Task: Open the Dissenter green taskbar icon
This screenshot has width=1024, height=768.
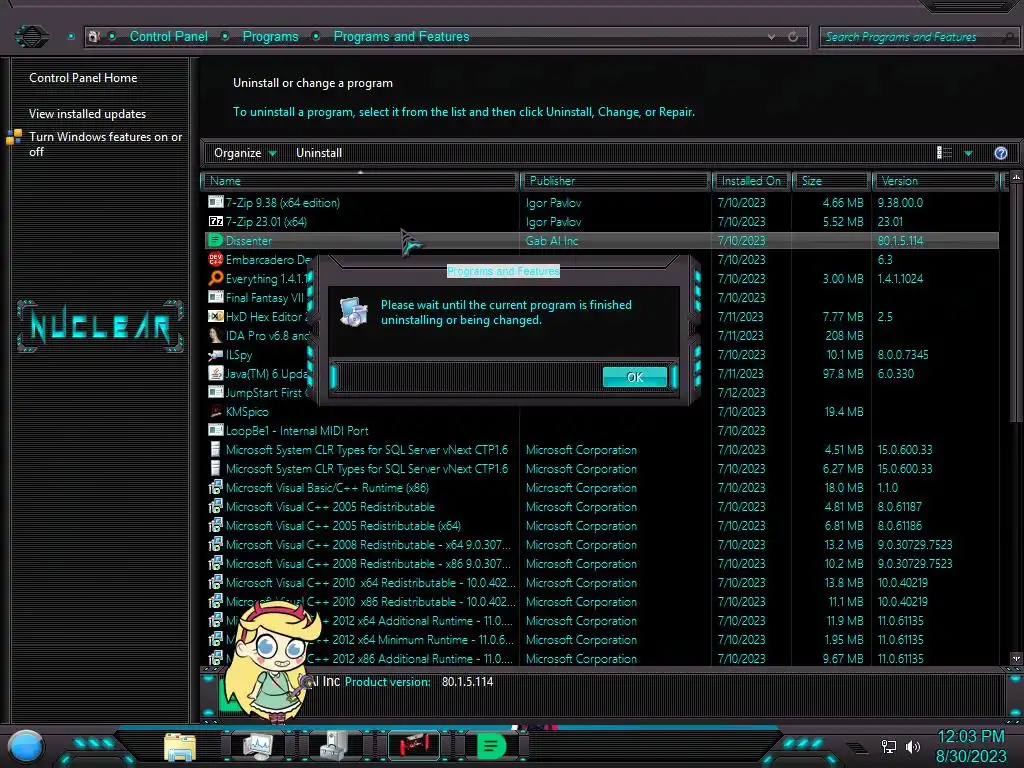Action: [x=490, y=746]
